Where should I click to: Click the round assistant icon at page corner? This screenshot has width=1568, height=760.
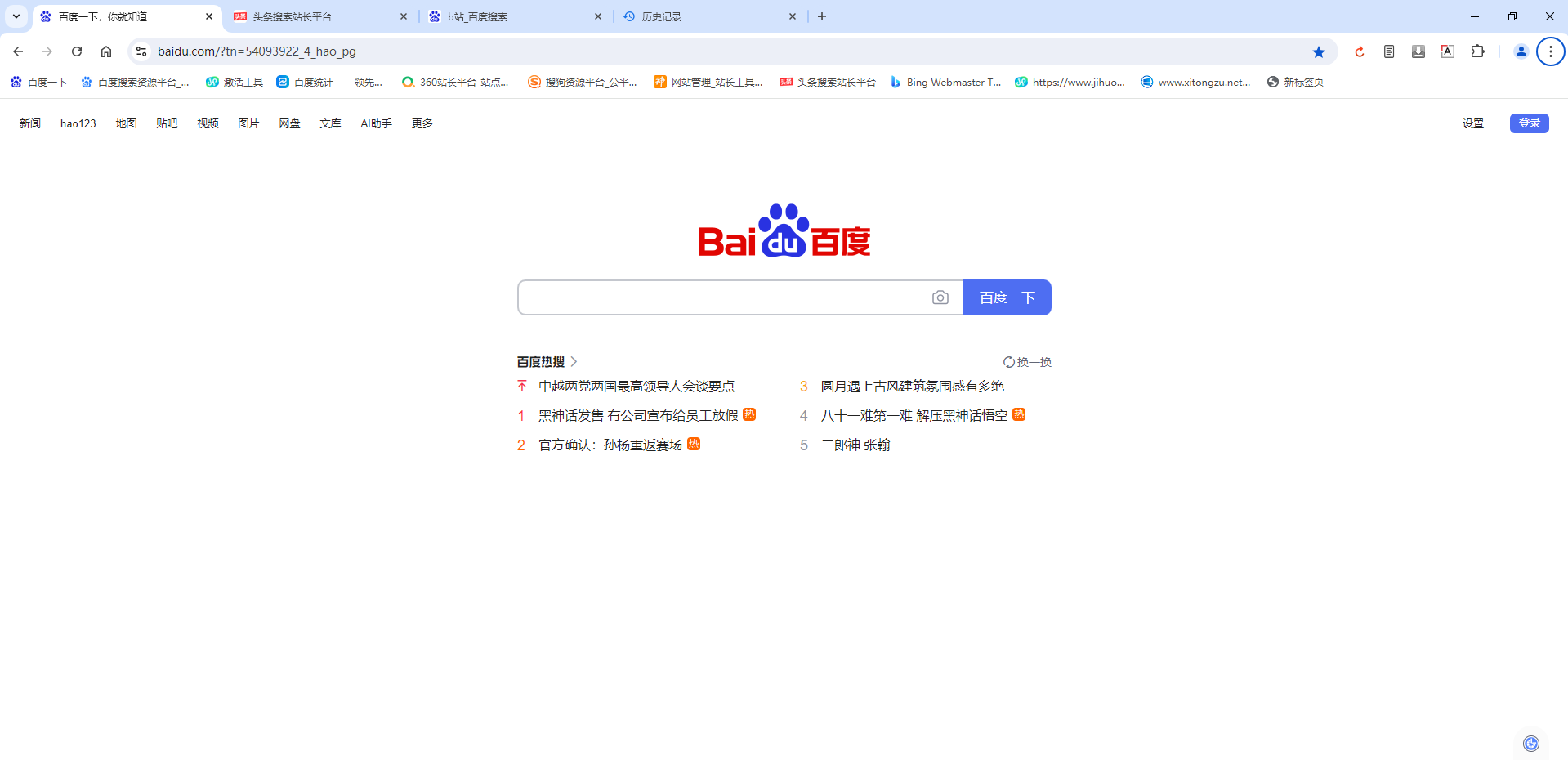[x=1531, y=743]
